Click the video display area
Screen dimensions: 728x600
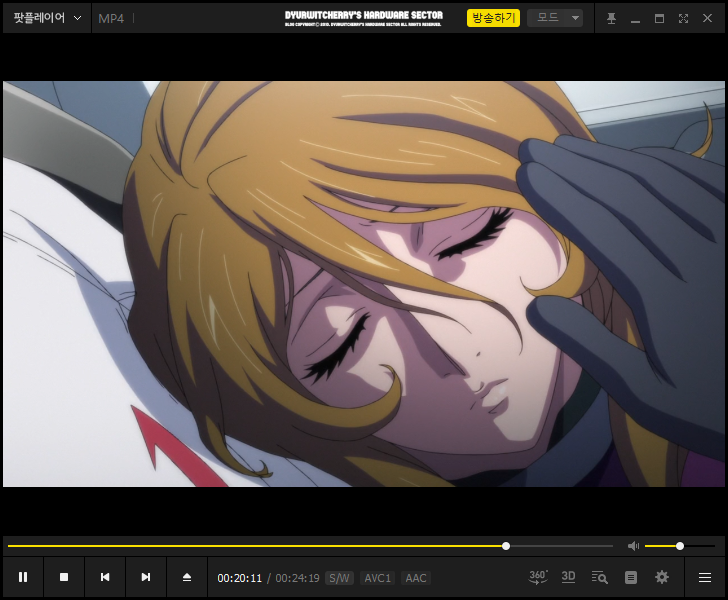point(364,284)
